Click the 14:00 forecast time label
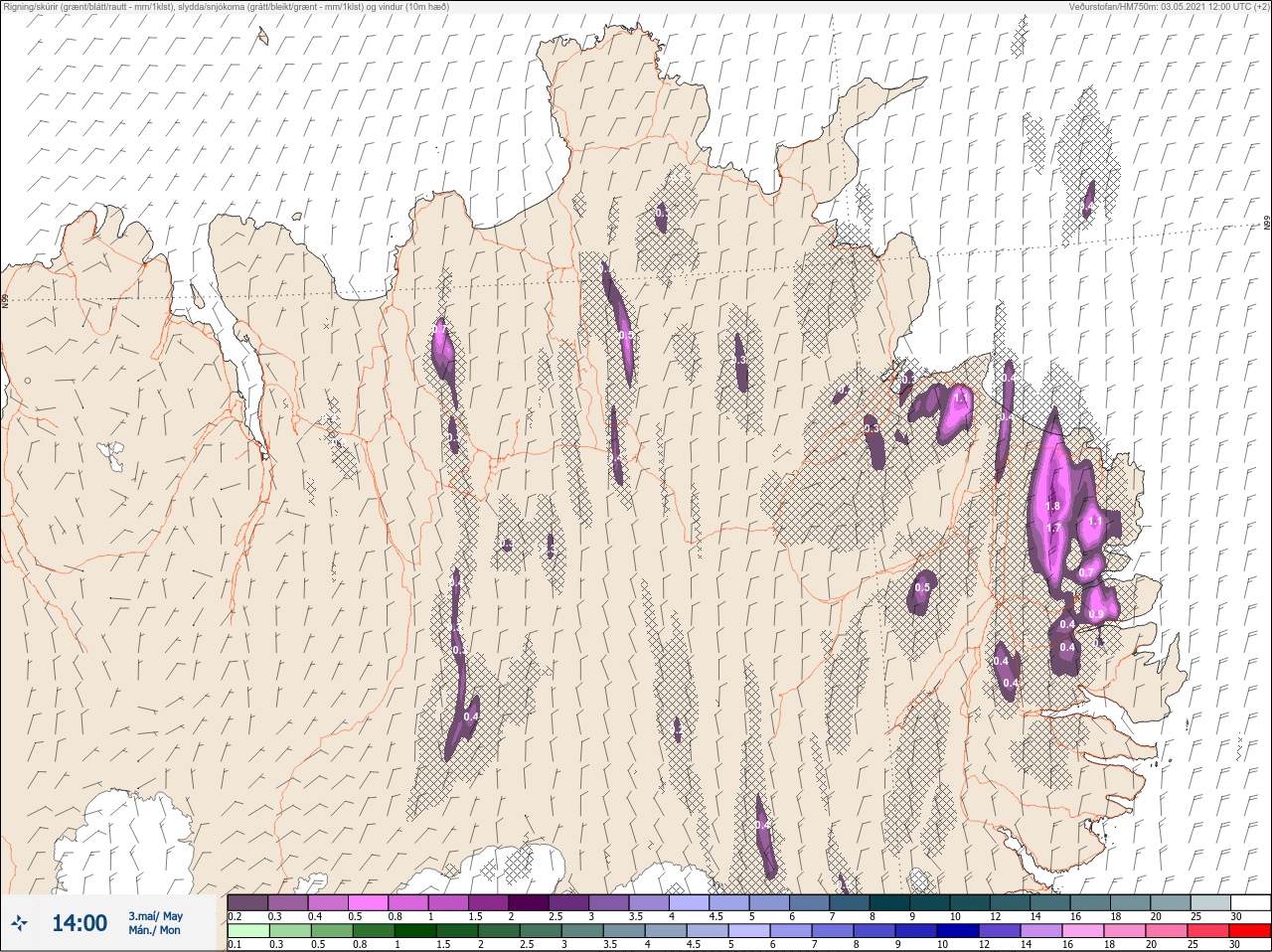Screen dimensions: 1272x952 tap(79, 923)
